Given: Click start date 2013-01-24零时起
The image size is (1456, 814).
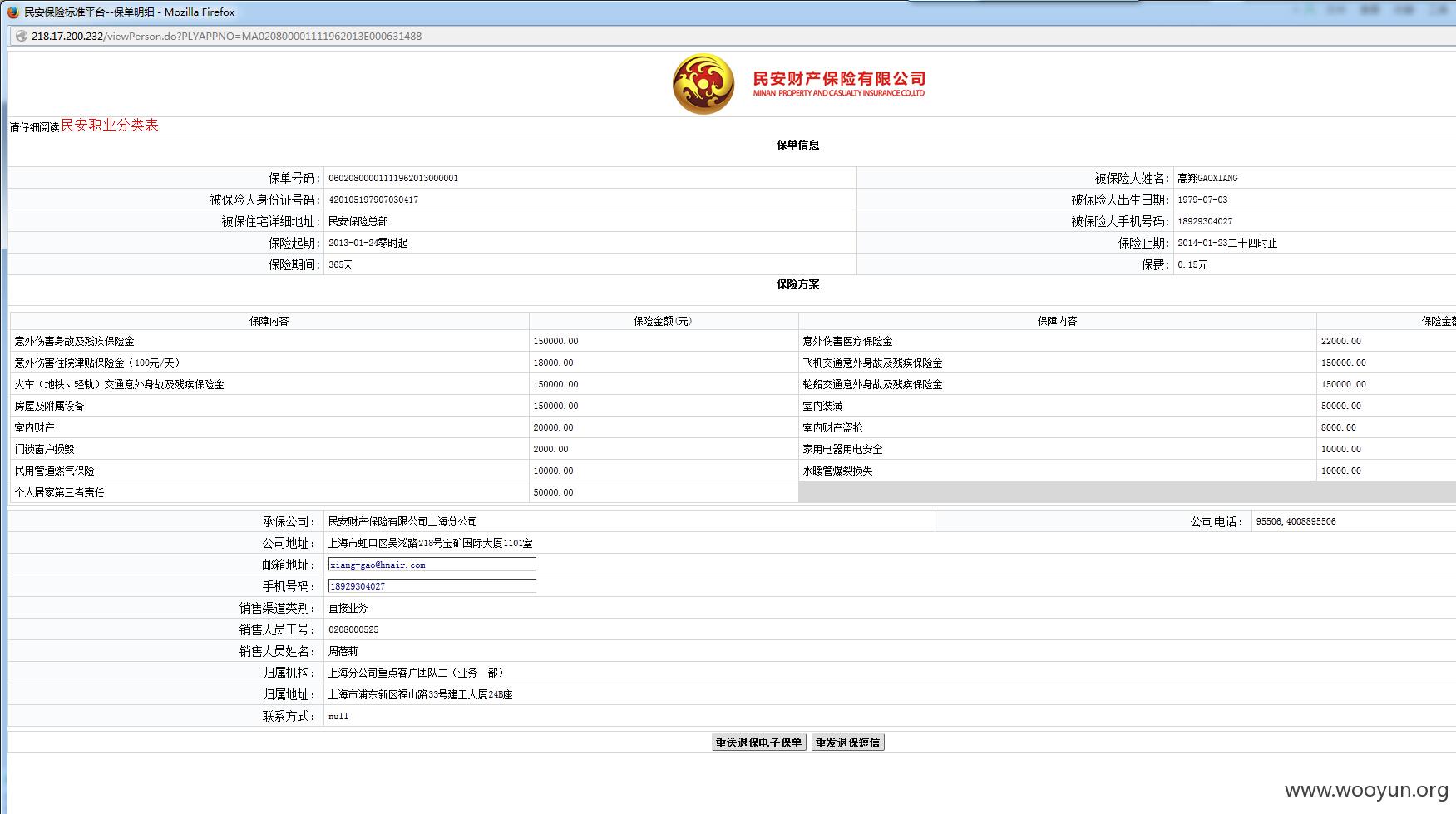Looking at the screenshot, I should pos(368,243).
